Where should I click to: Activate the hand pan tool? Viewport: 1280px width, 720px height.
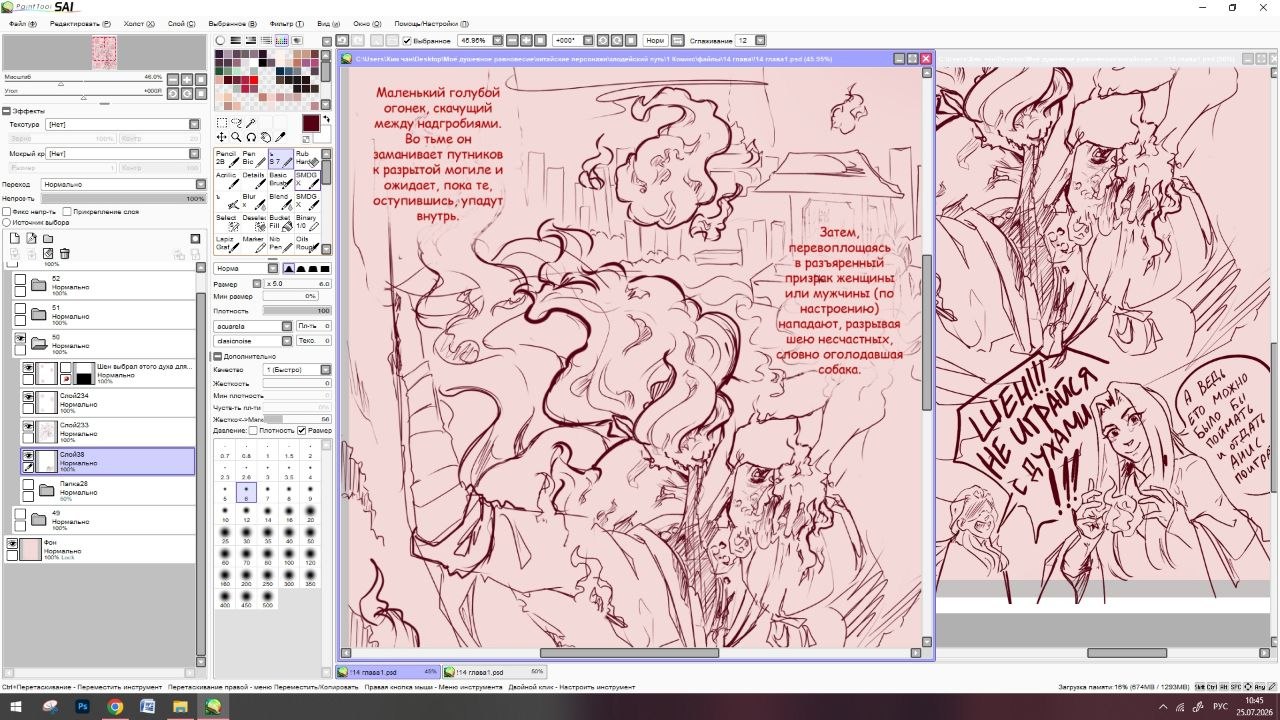click(x=266, y=137)
